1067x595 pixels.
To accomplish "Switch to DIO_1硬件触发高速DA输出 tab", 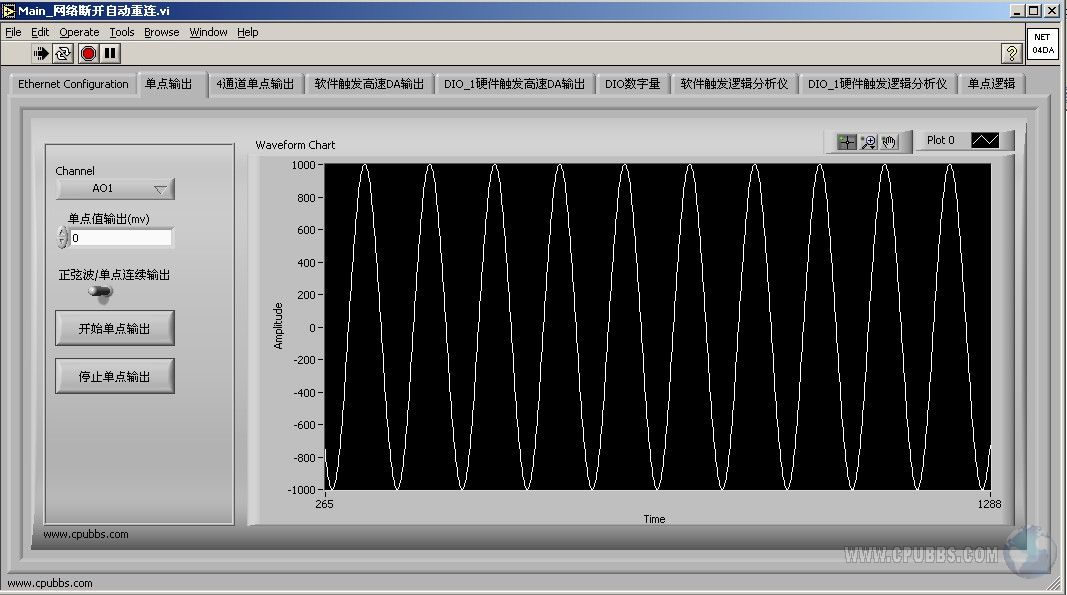I will coord(514,84).
